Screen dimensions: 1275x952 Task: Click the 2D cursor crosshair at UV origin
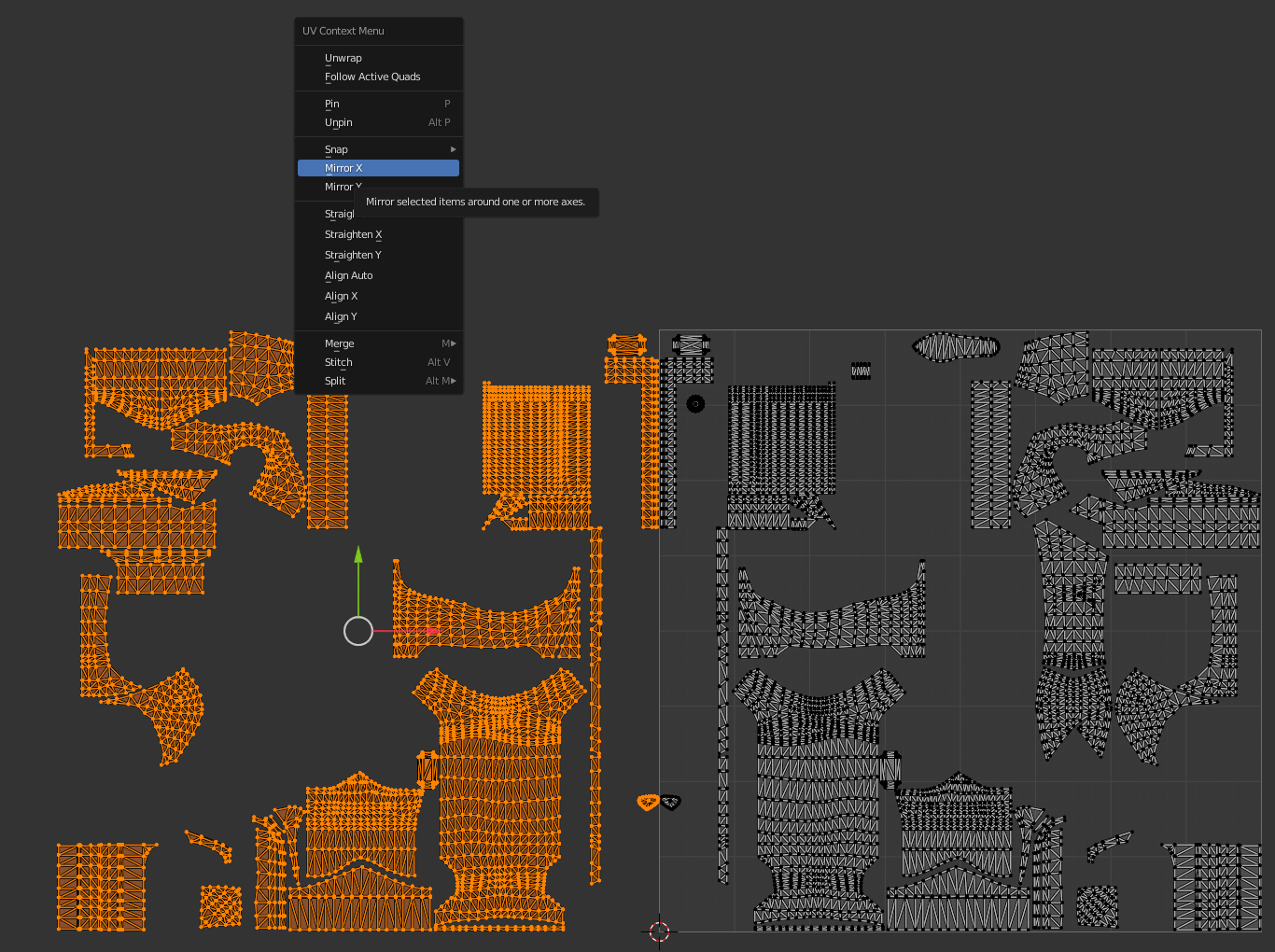click(659, 931)
